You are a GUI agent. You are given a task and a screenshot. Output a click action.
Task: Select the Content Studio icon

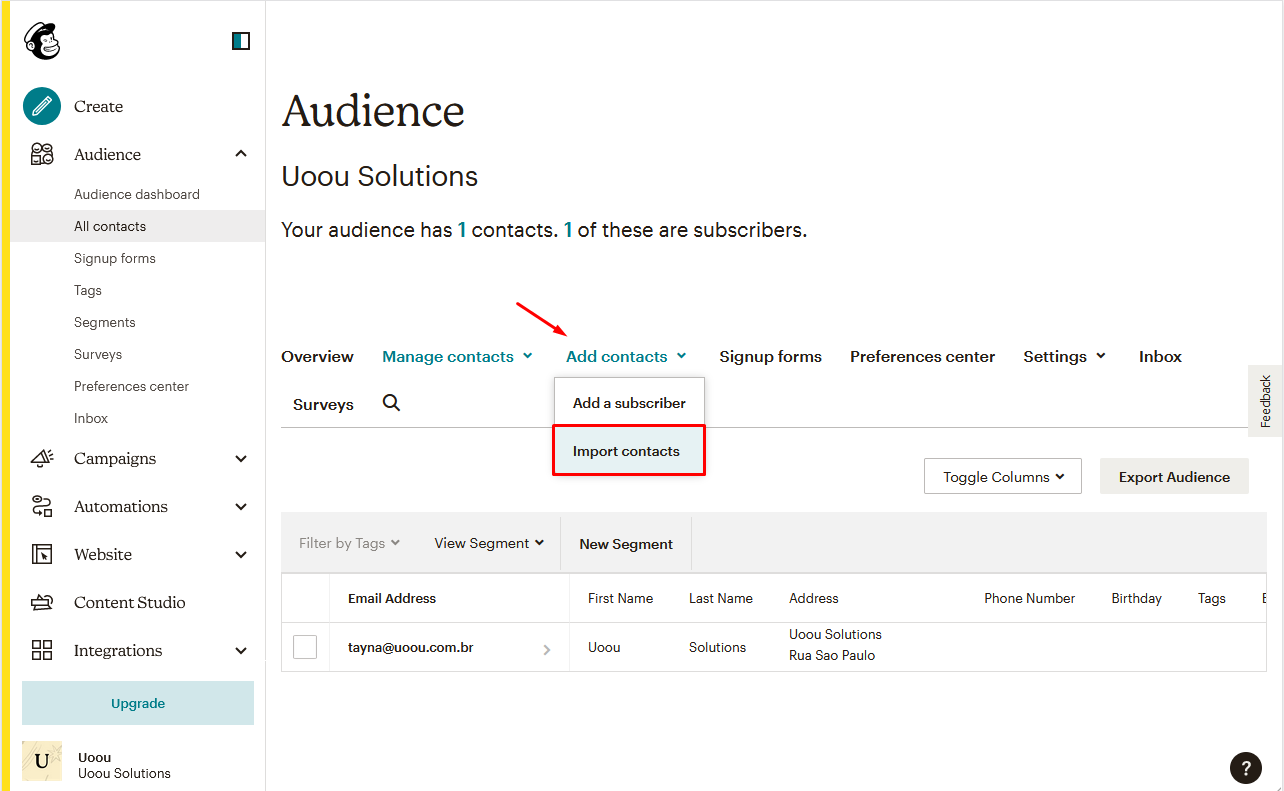pos(42,602)
